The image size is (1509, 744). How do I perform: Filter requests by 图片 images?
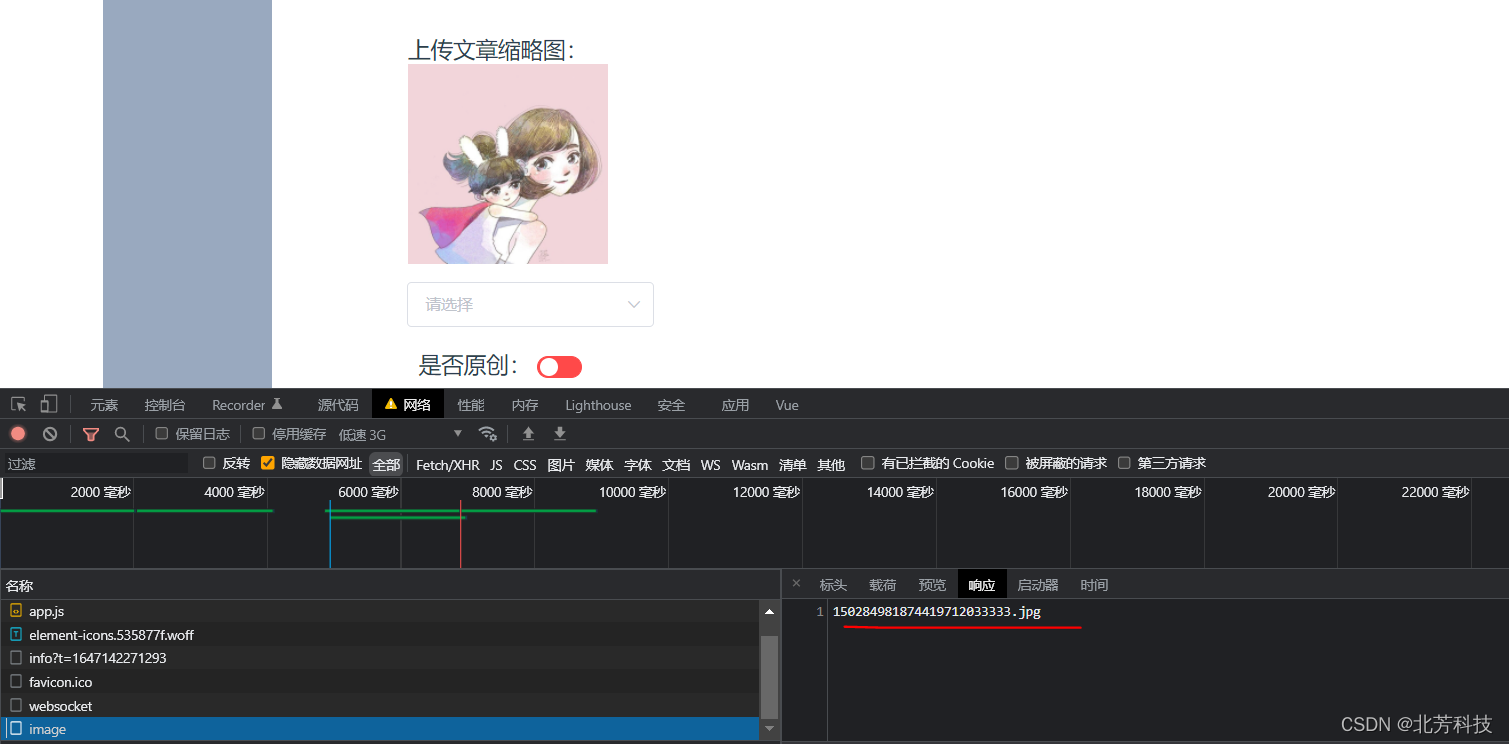[561, 464]
